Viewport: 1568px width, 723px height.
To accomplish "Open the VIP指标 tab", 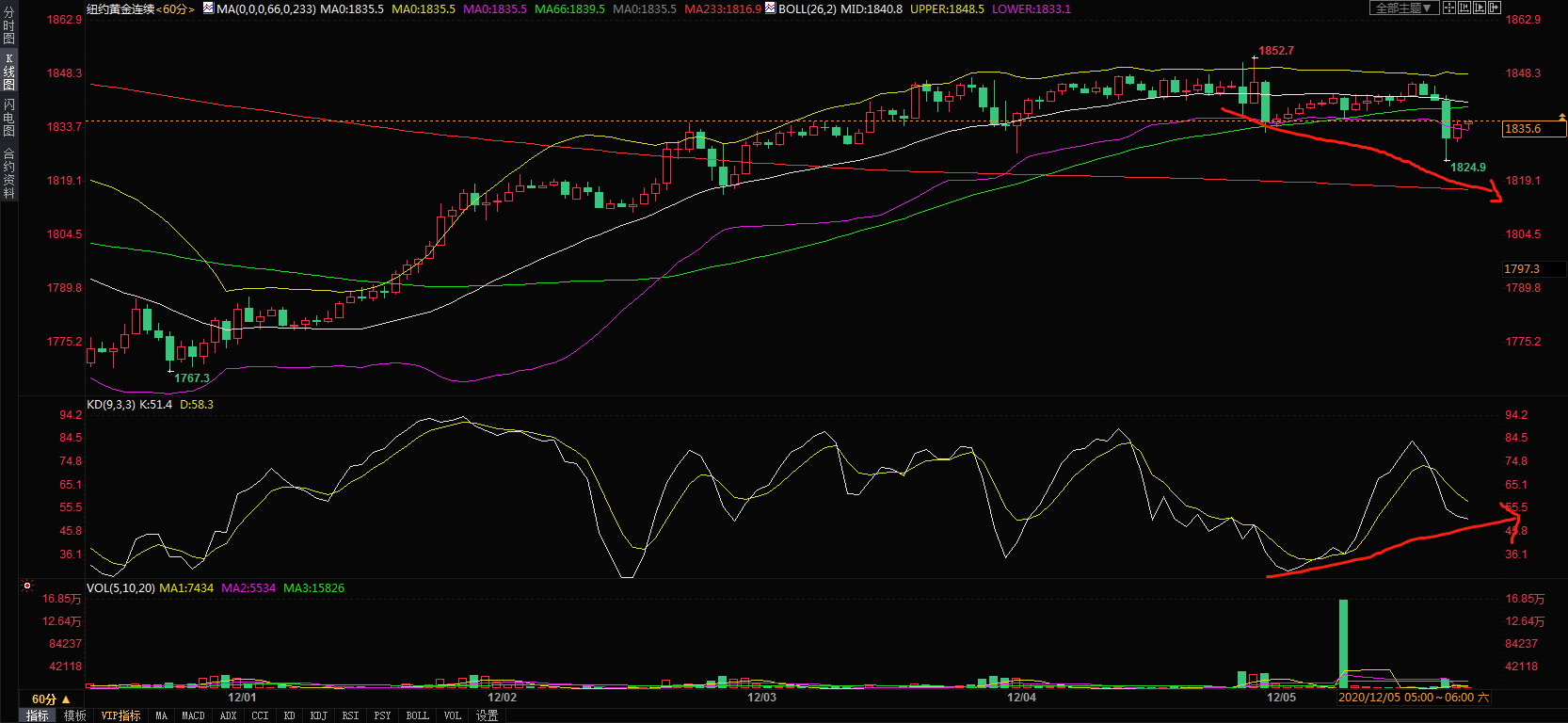I will click(120, 715).
